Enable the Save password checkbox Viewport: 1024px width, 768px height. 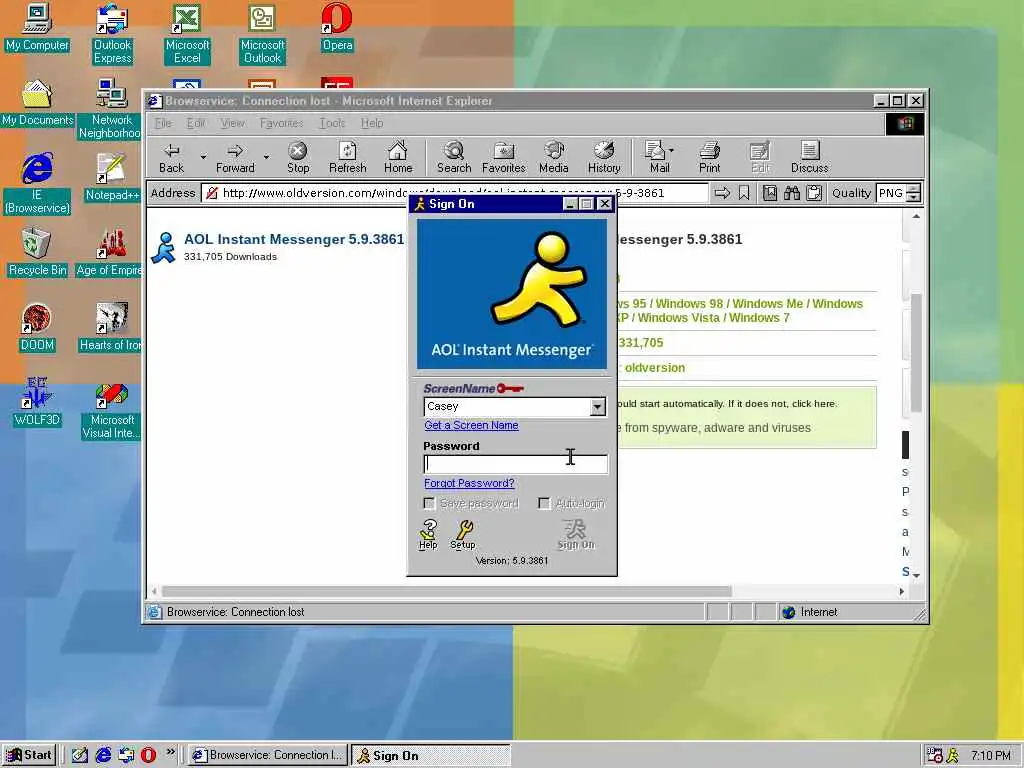pos(429,503)
